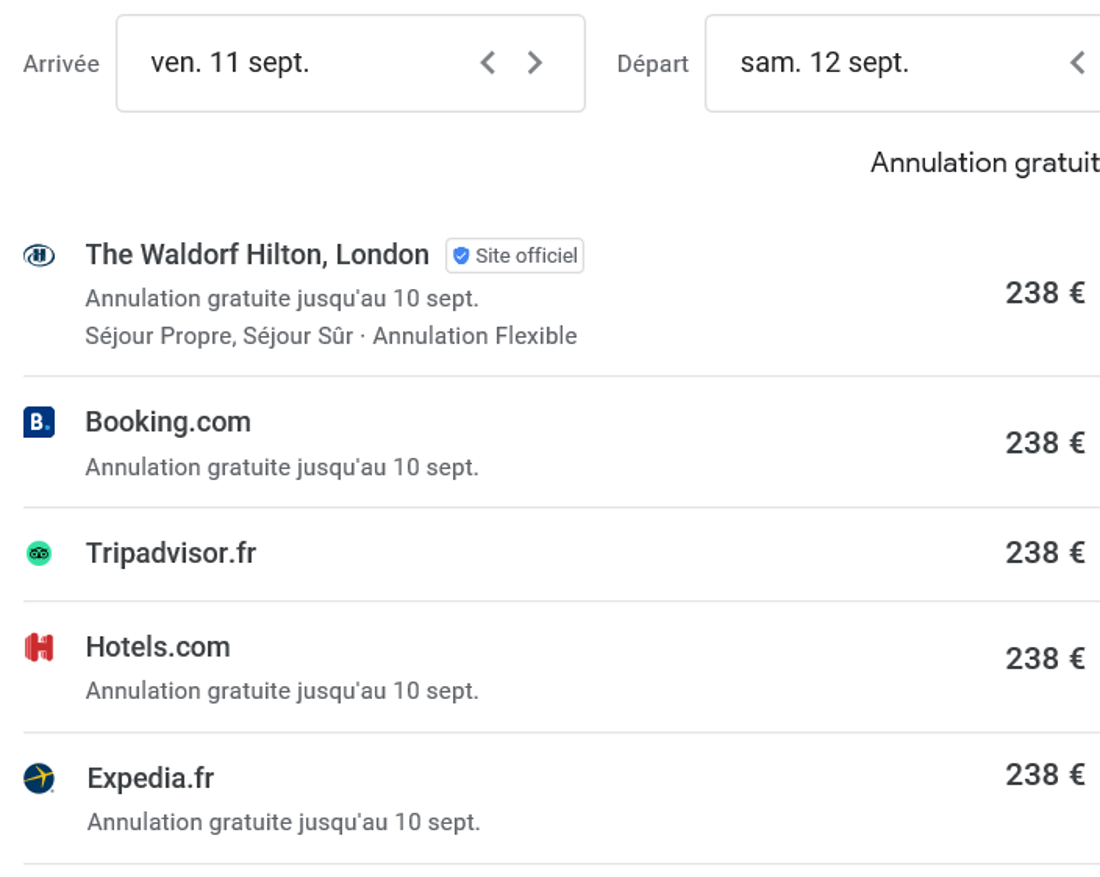Click the 238 € price for Expedia.fr

[1045, 775]
